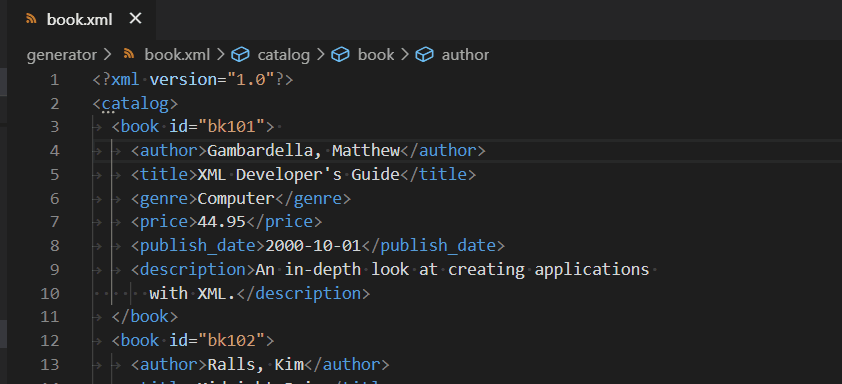Expand breadcrumb chevron after catalog
This screenshot has height=384, width=842.
[321, 55]
